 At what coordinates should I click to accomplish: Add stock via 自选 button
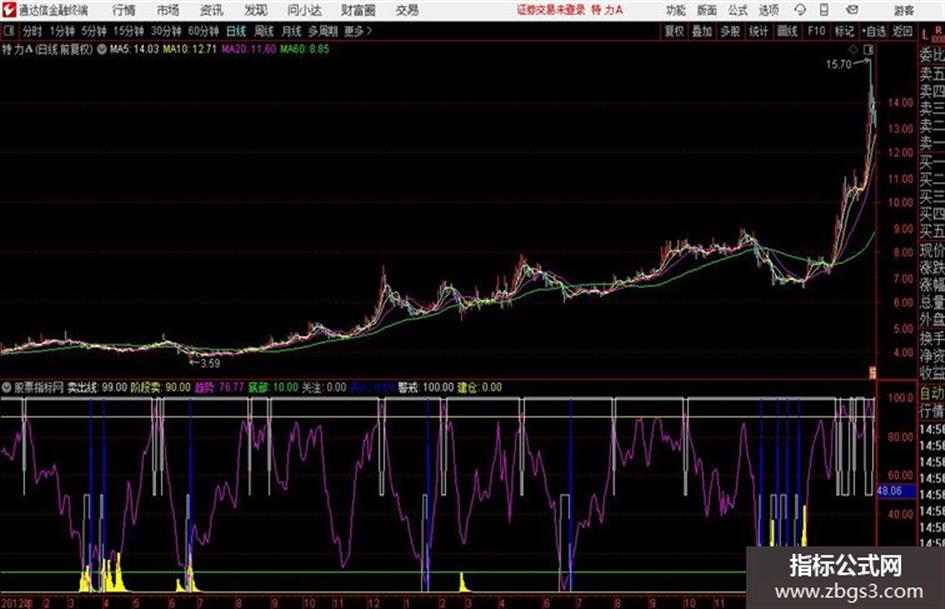(x=873, y=31)
